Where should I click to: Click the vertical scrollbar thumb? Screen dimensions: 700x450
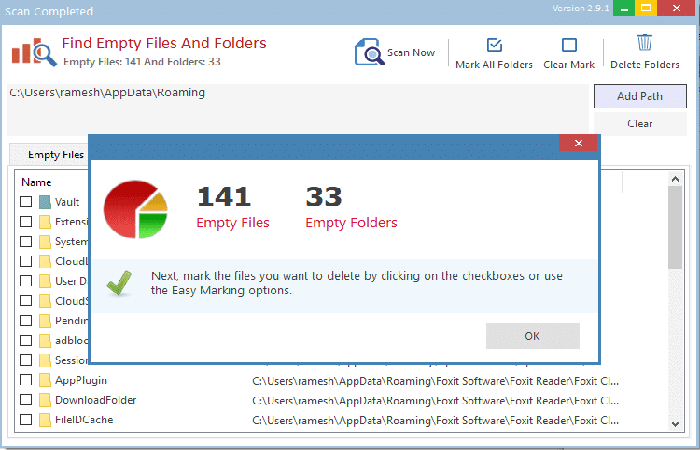675,228
